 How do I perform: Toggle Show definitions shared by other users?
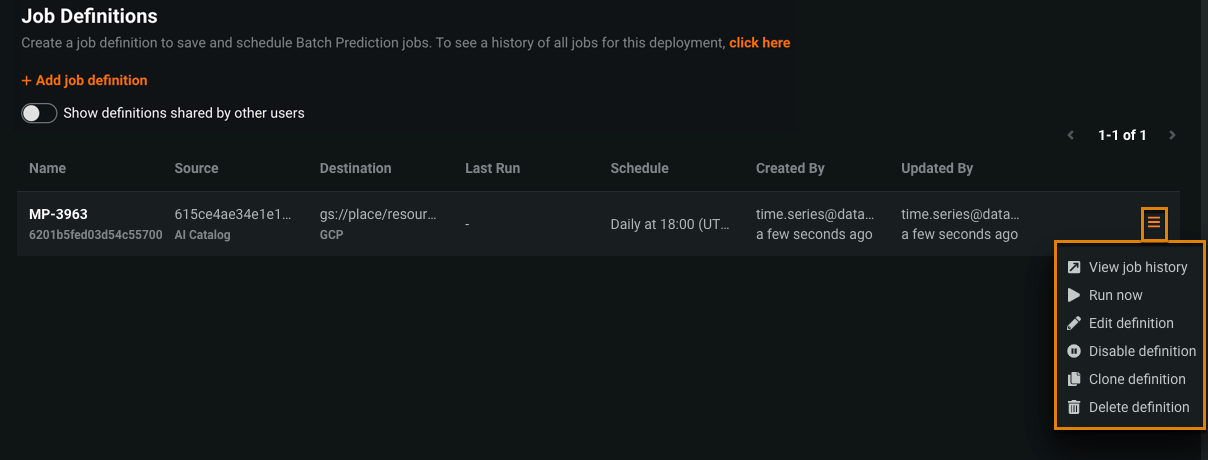click(x=39, y=113)
